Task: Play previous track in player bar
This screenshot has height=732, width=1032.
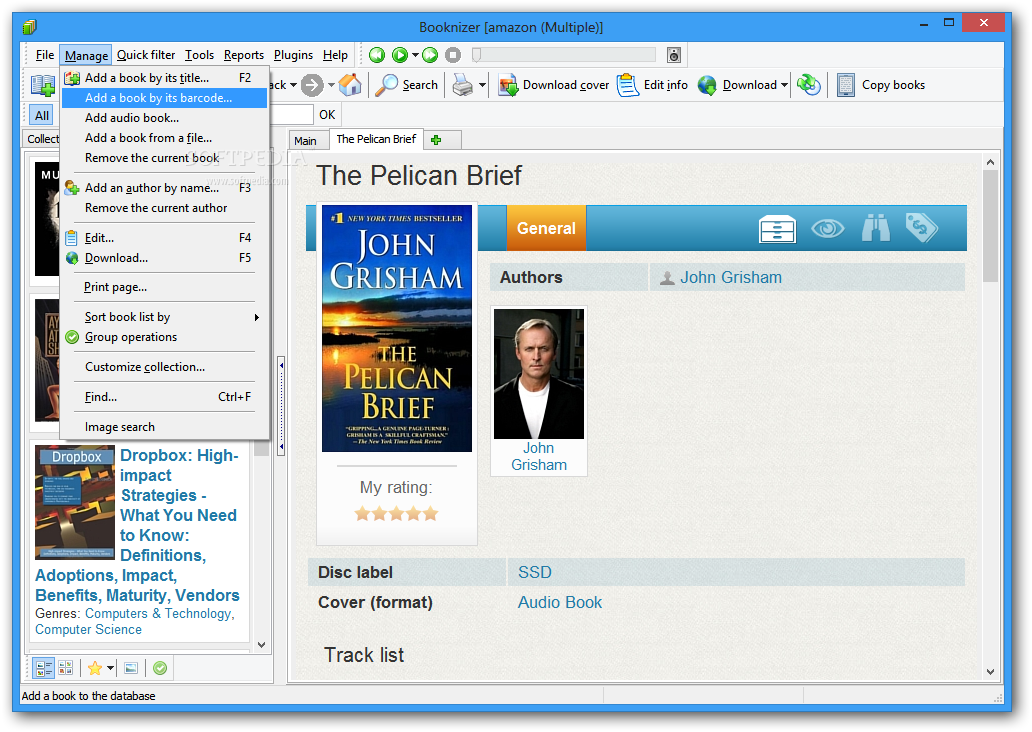Action: (377, 55)
